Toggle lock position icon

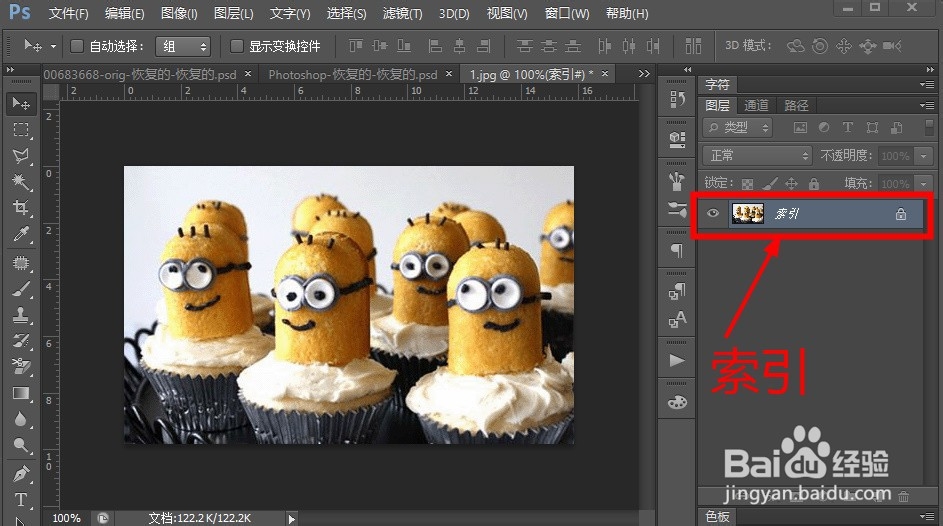pos(791,184)
